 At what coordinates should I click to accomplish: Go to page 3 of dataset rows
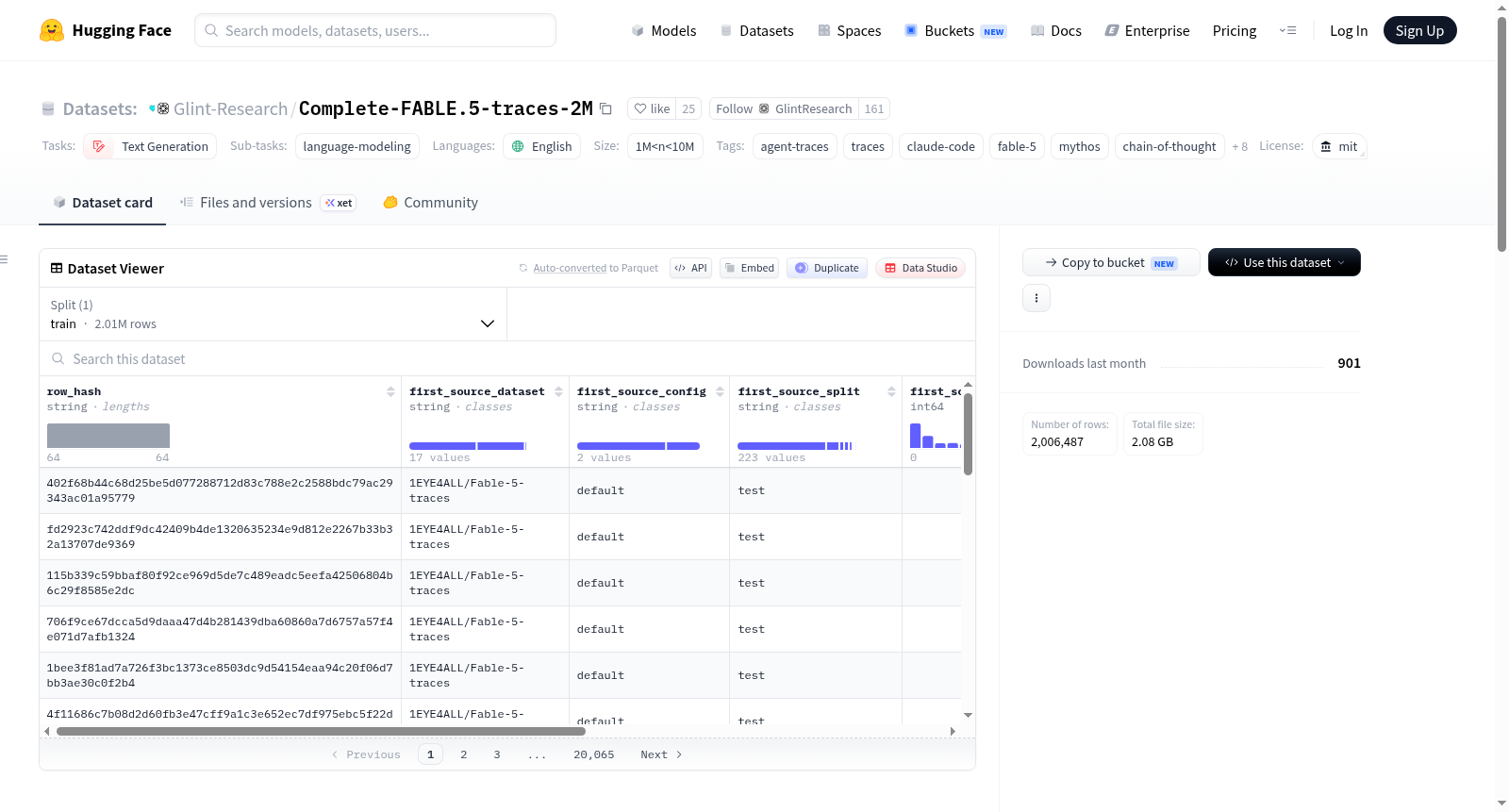pos(497,754)
